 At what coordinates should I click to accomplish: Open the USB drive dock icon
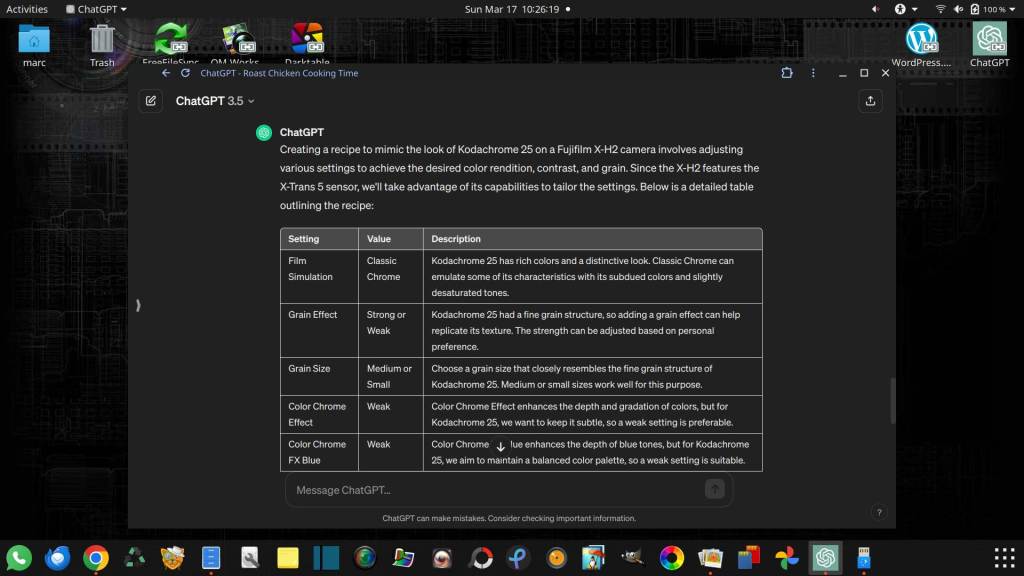point(863,558)
